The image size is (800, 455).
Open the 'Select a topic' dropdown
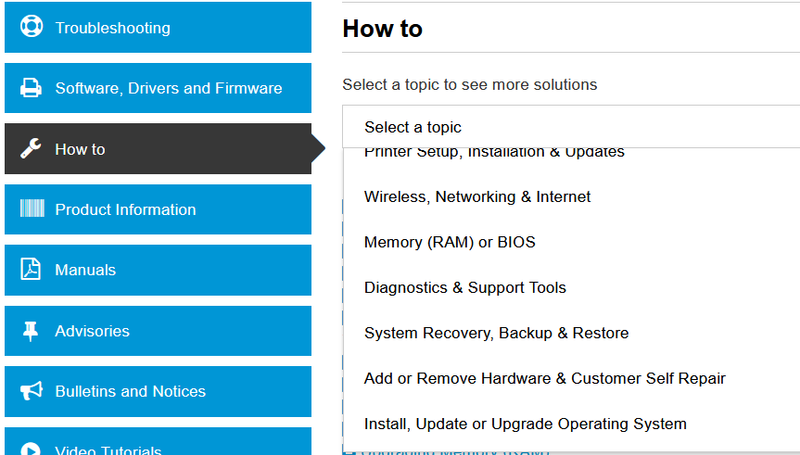[x=570, y=127]
